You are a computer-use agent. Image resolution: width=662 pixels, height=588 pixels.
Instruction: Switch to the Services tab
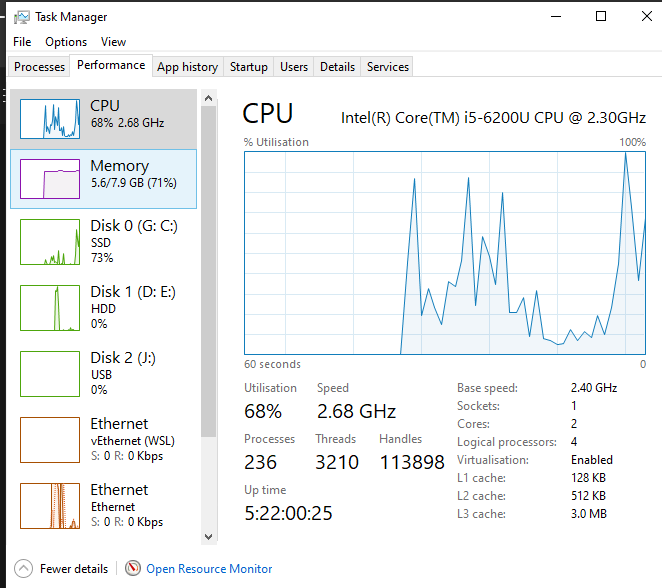(388, 67)
